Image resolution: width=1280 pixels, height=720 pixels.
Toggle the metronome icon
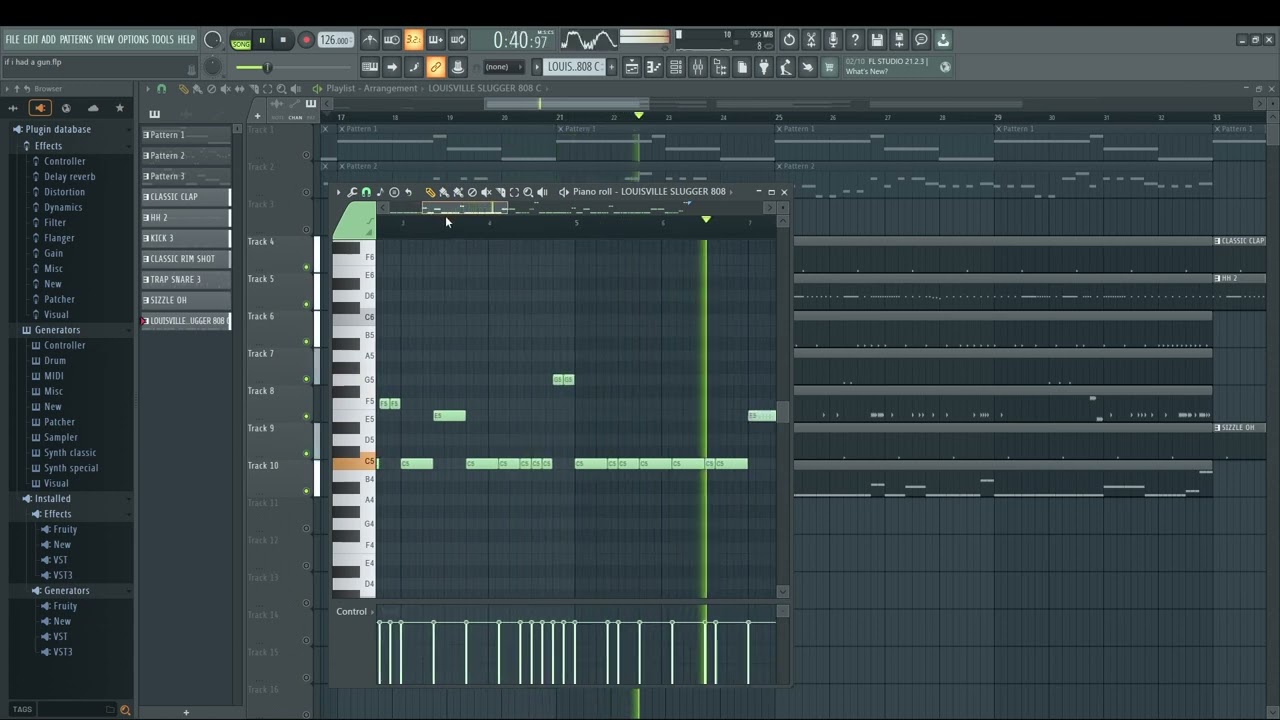click(370, 40)
